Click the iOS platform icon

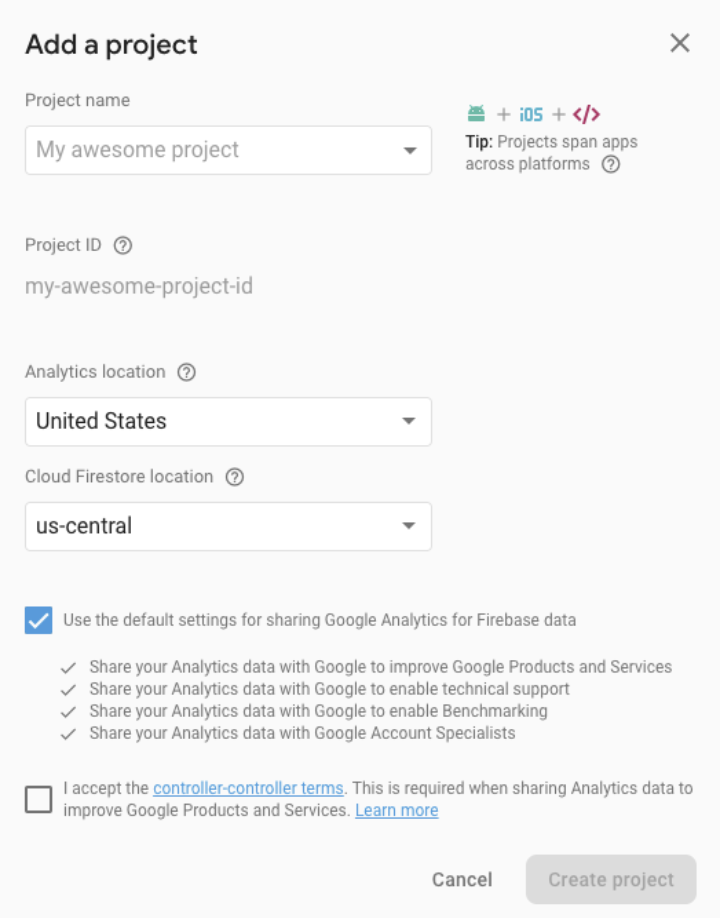pyautogui.click(x=532, y=114)
